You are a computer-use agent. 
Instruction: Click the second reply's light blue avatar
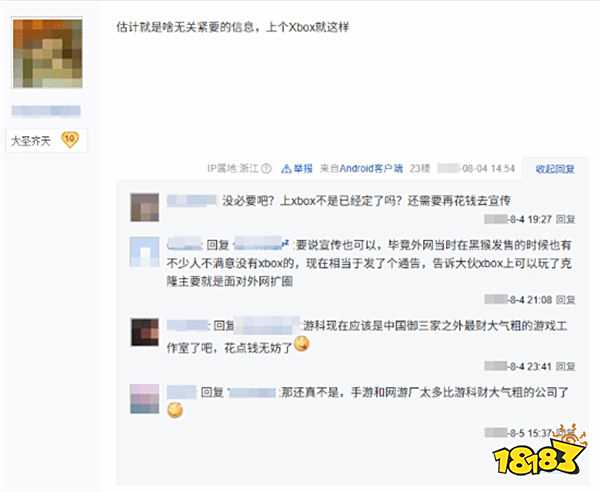click(145, 252)
